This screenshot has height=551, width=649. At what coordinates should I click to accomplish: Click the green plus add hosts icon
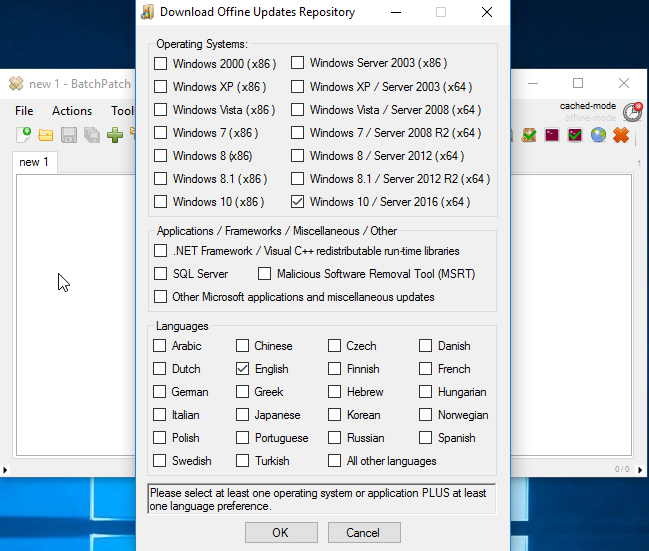[115, 135]
